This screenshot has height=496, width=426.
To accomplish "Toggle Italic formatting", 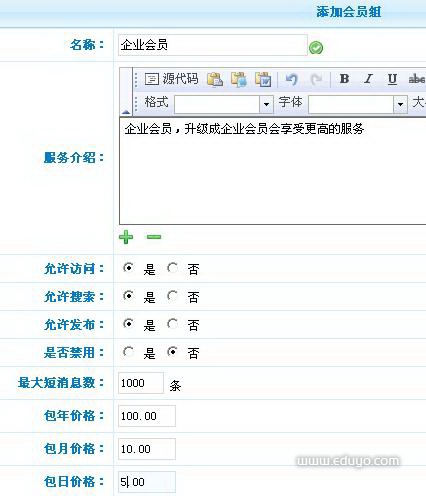I will pyautogui.click(x=368, y=79).
